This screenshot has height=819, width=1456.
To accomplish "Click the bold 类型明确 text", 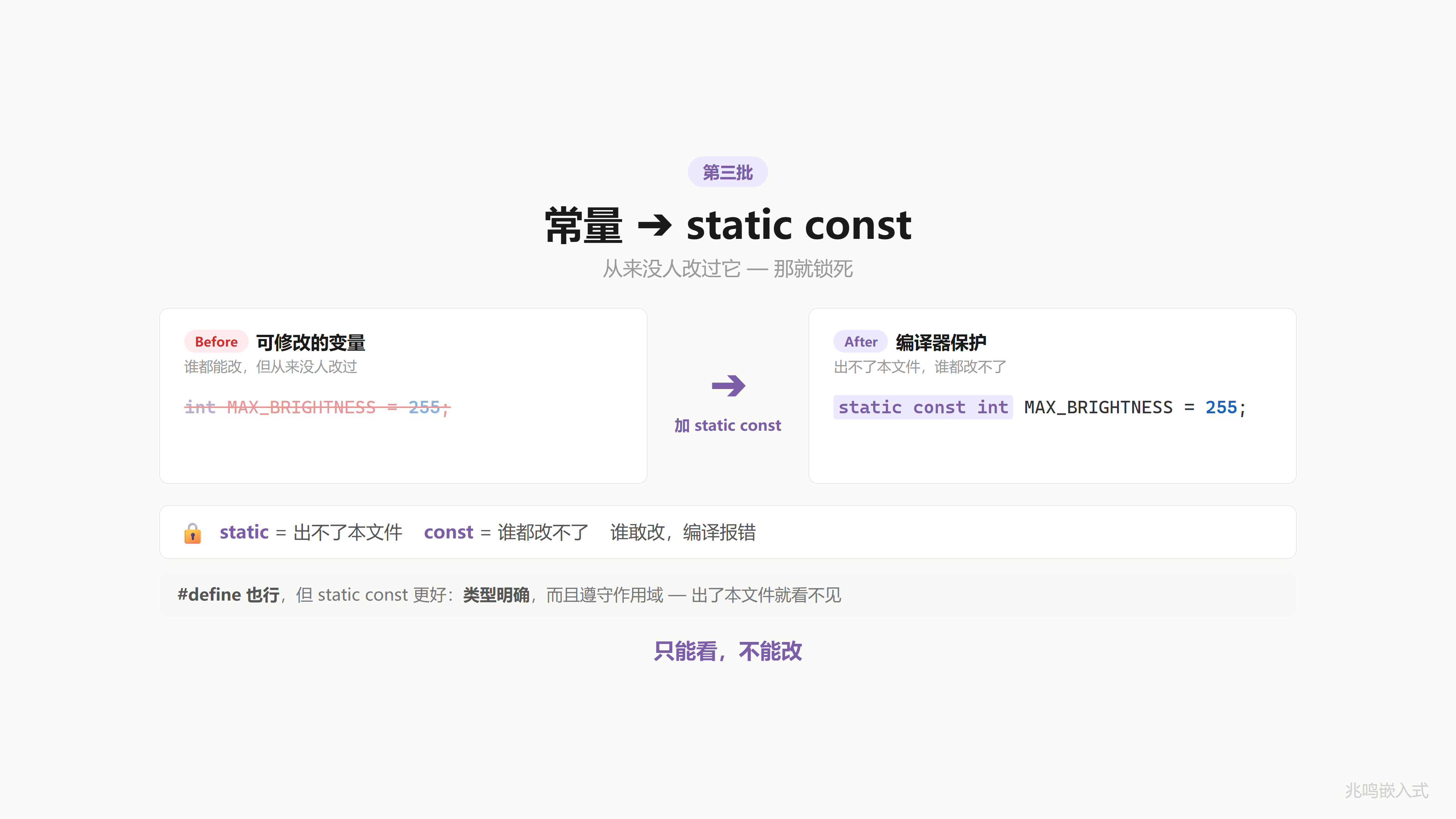I will pyautogui.click(x=496, y=595).
